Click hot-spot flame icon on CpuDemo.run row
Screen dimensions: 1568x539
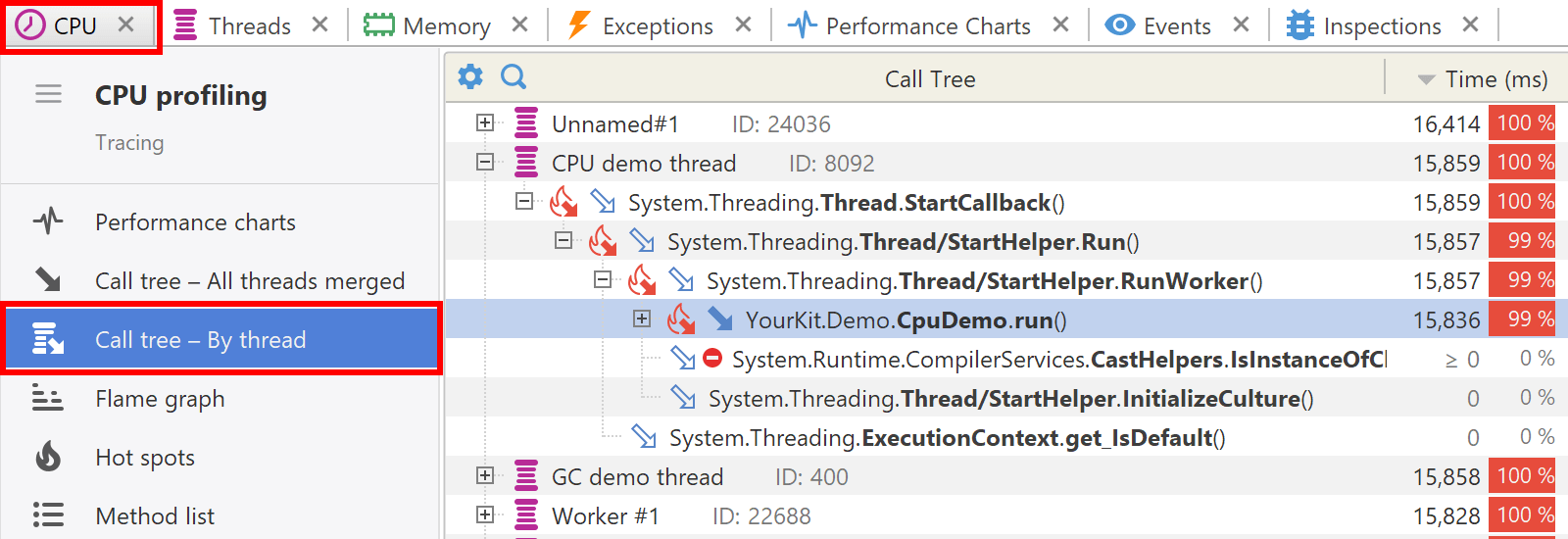click(x=681, y=318)
